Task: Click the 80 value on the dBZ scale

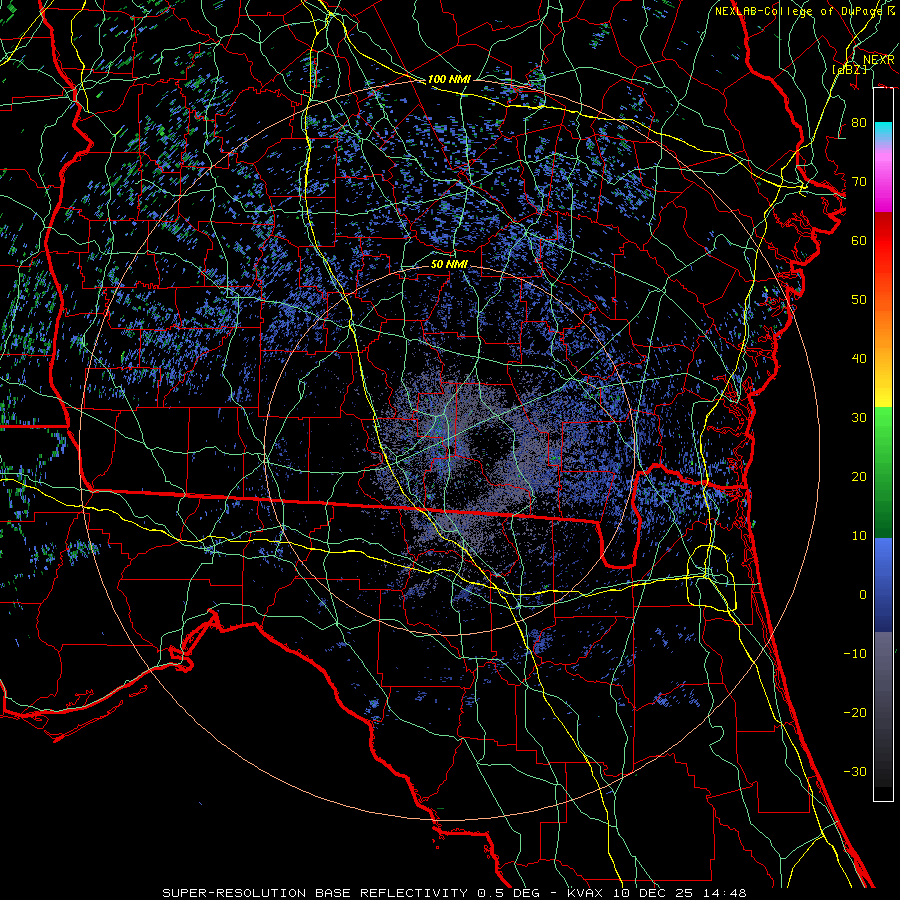Action: click(859, 123)
